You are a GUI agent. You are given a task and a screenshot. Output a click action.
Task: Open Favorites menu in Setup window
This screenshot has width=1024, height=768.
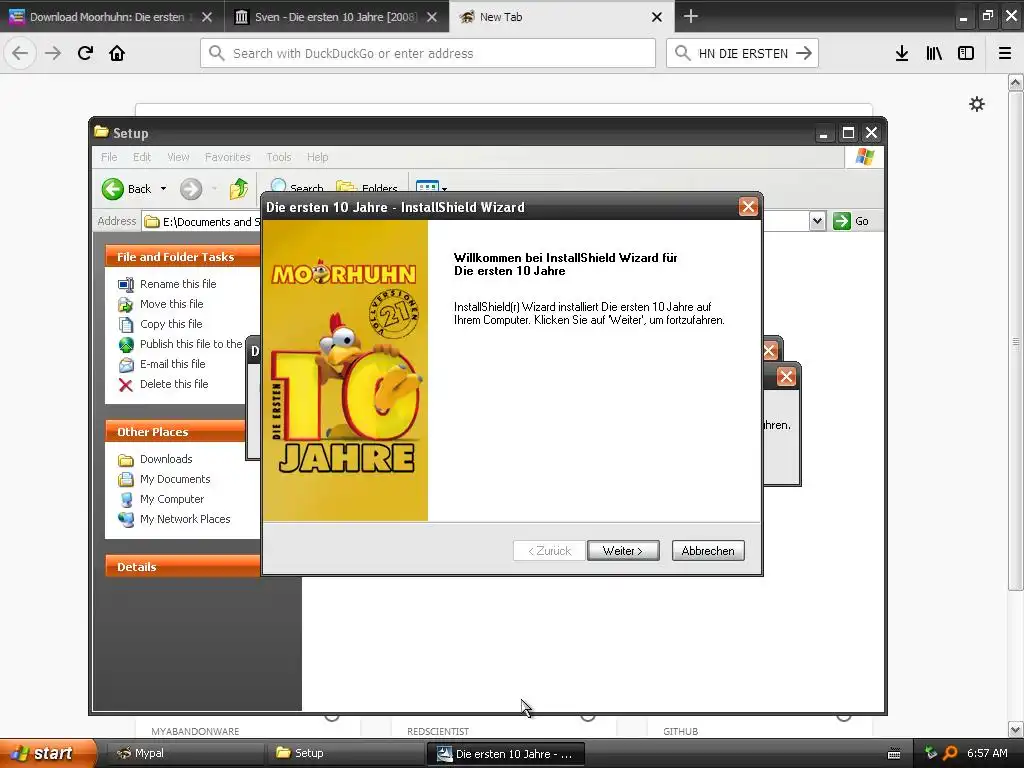click(227, 157)
